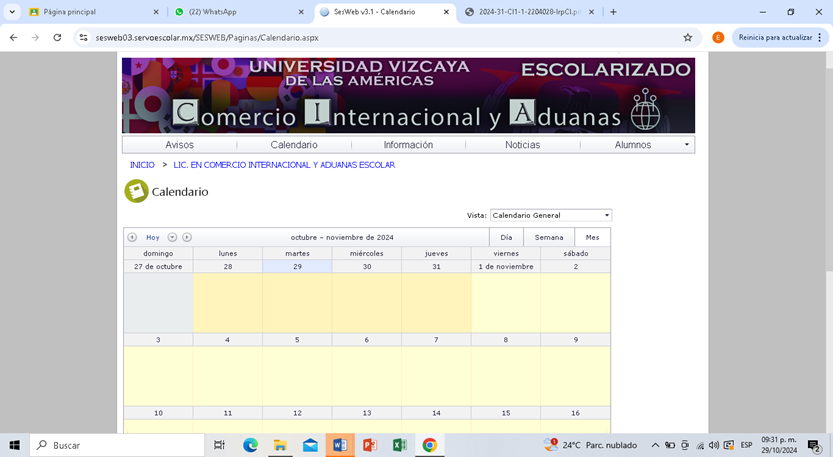Open Task View in the taskbar

219,445
